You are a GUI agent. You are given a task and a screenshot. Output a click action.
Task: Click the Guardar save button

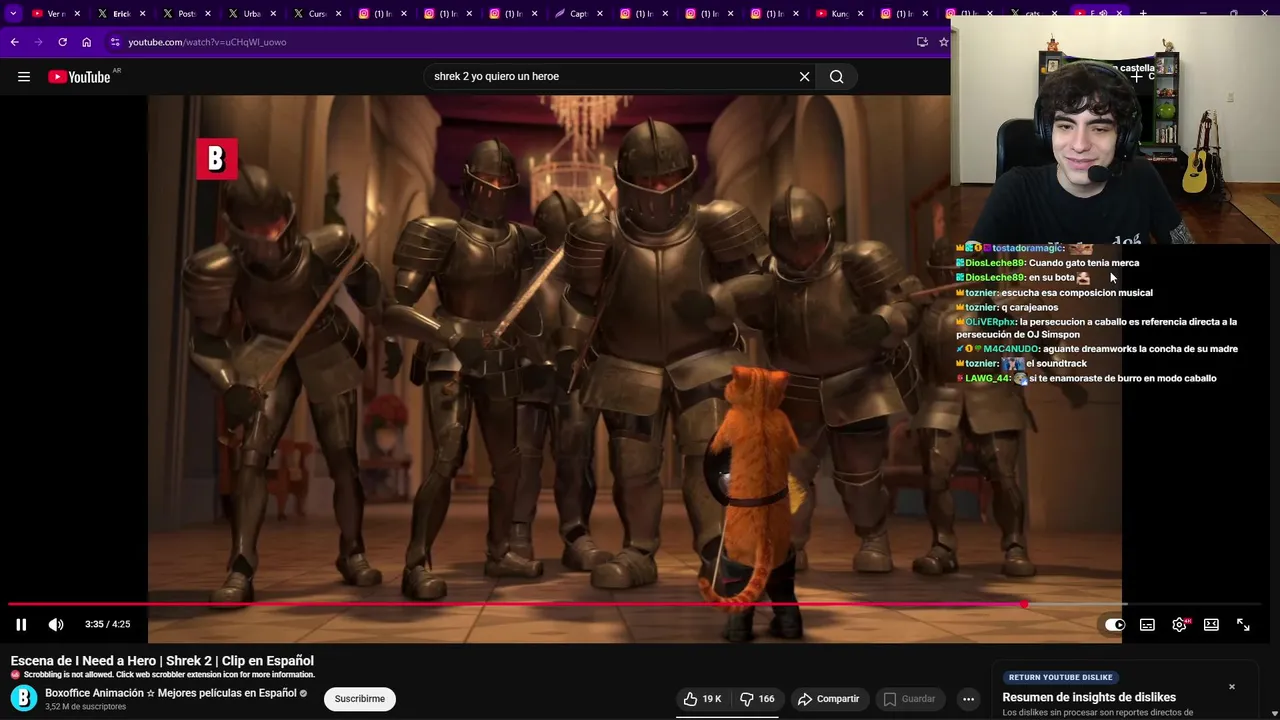pos(909,699)
